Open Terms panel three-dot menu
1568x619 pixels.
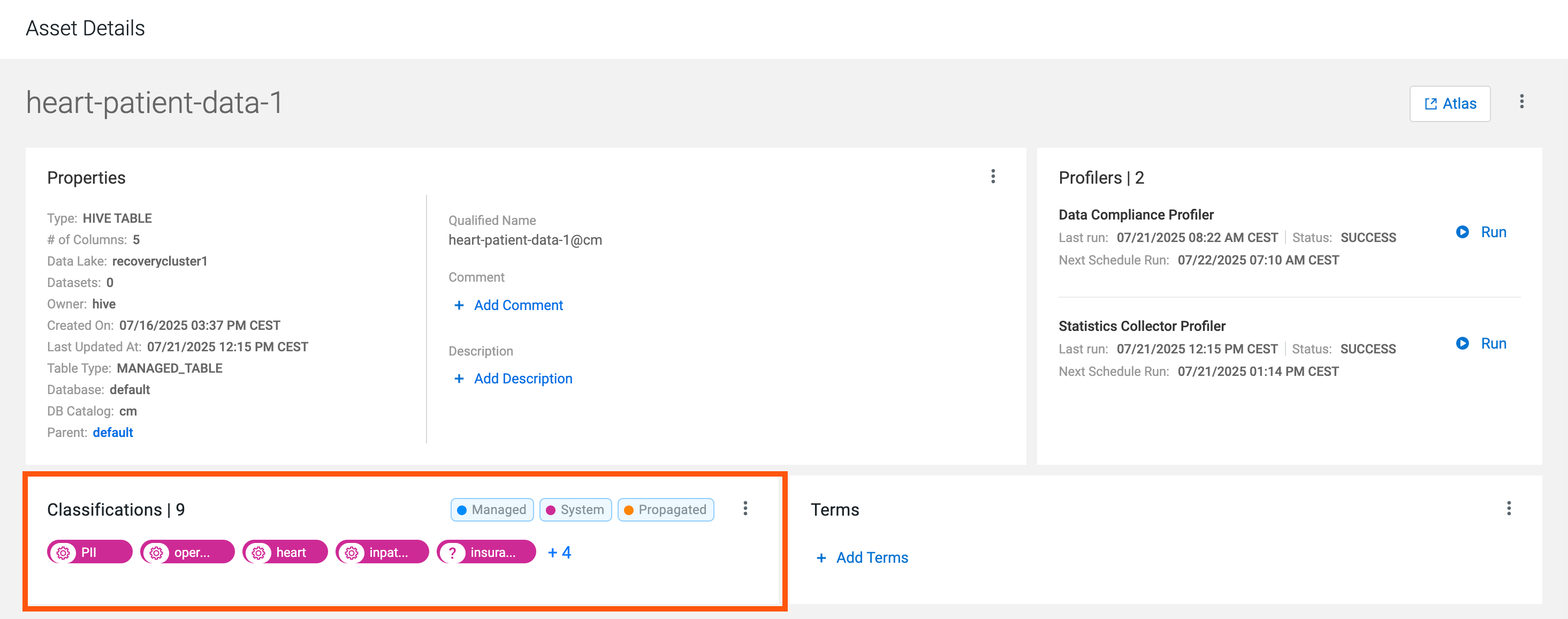pyautogui.click(x=1509, y=509)
